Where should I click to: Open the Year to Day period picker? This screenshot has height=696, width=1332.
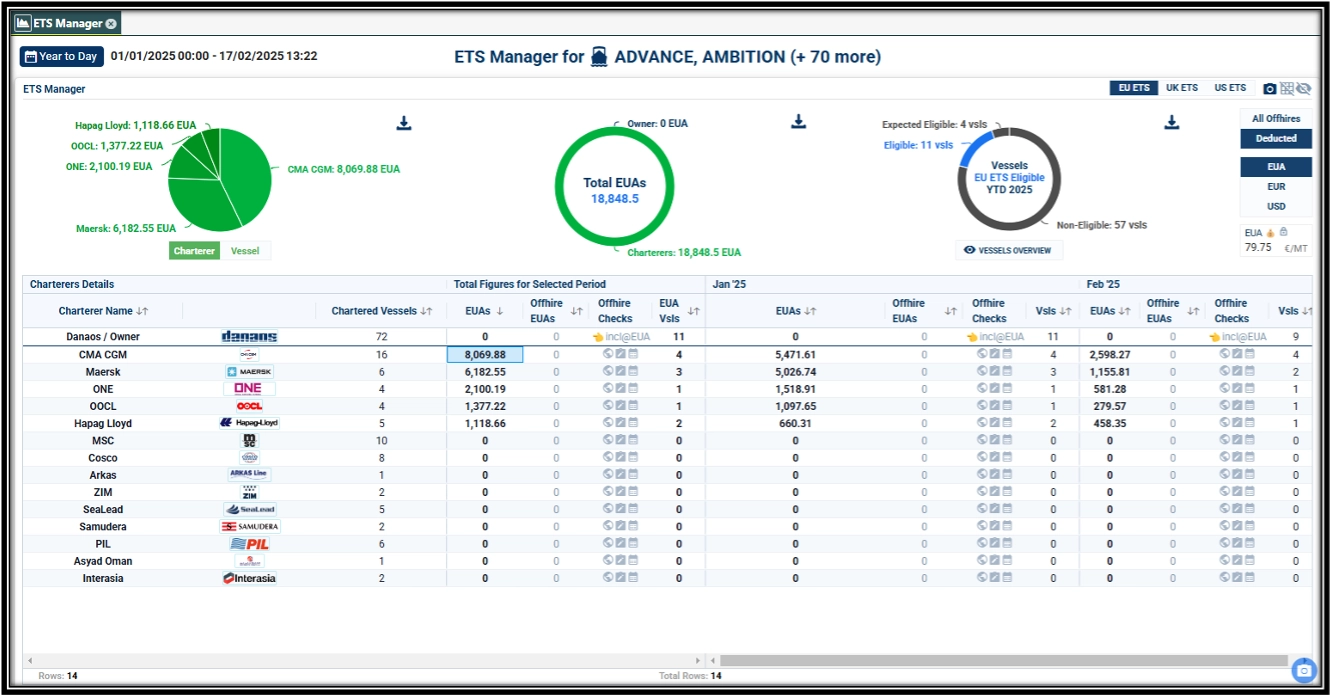tap(62, 56)
